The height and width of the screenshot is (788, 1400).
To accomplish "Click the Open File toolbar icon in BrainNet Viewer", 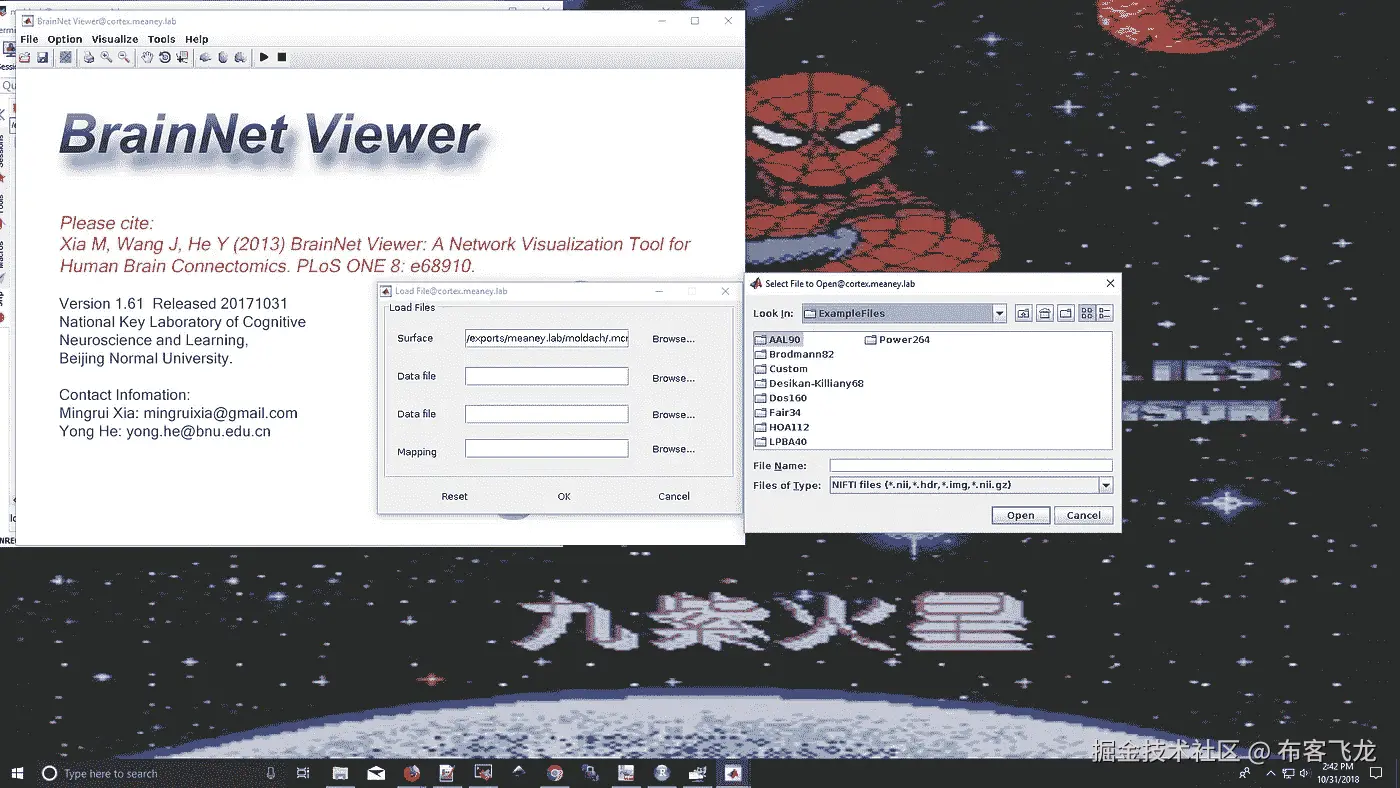I will [25, 58].
